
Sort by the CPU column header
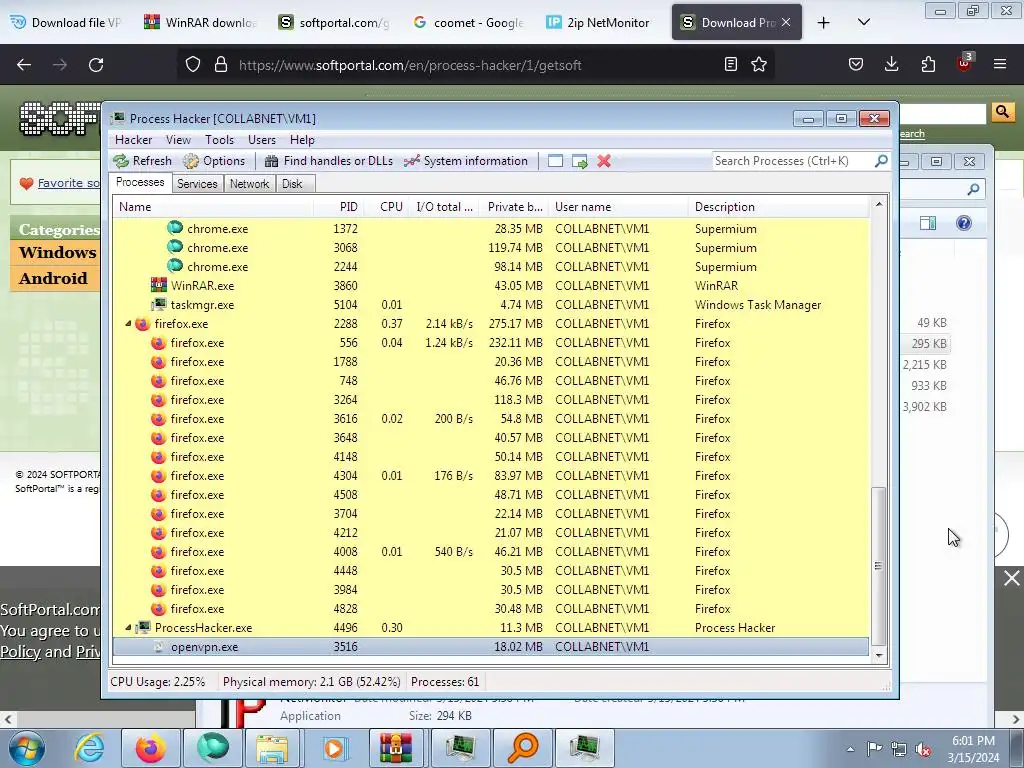pos(385,207)
